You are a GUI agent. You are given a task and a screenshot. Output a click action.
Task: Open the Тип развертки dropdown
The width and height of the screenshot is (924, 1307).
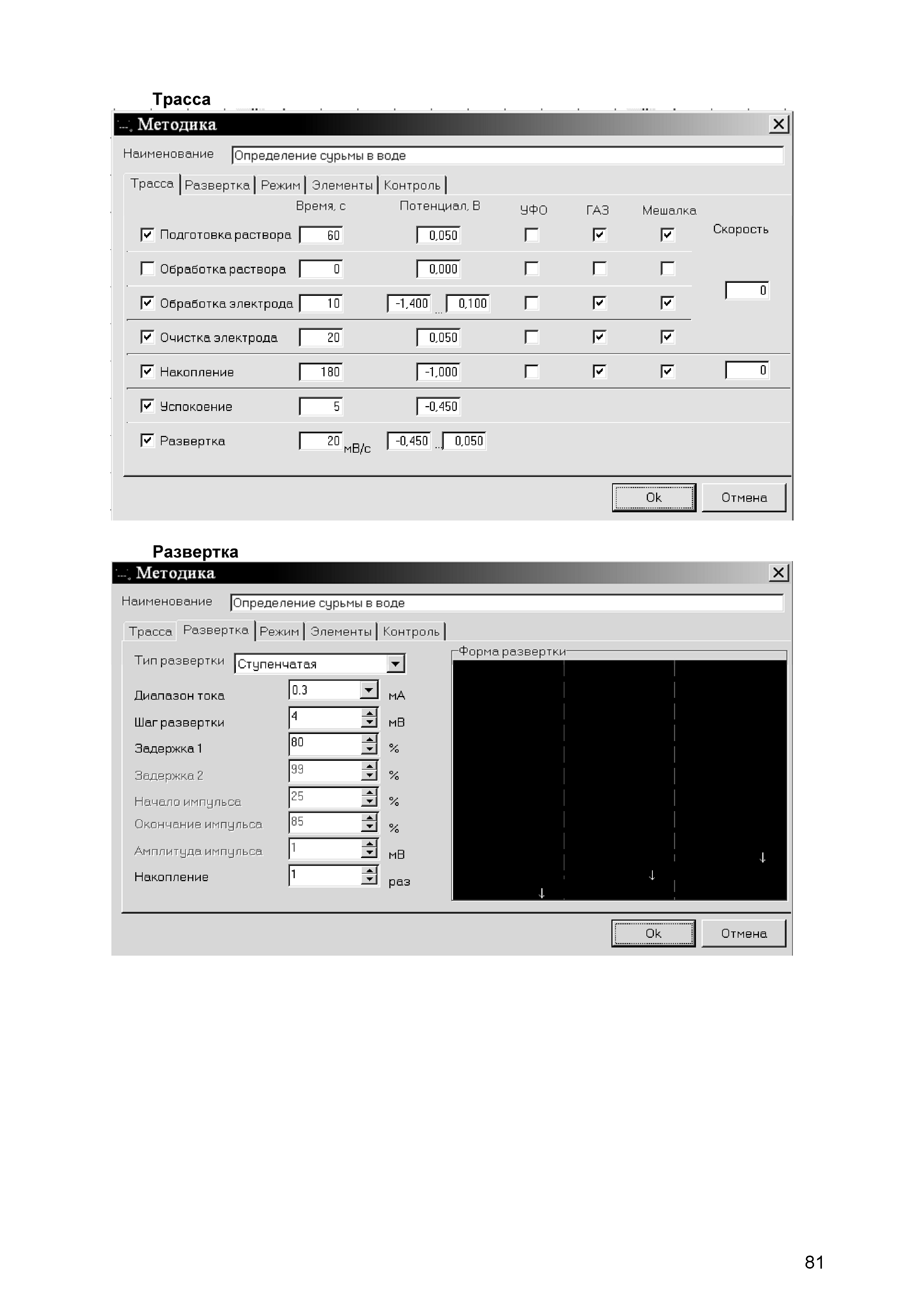(395, 664)
